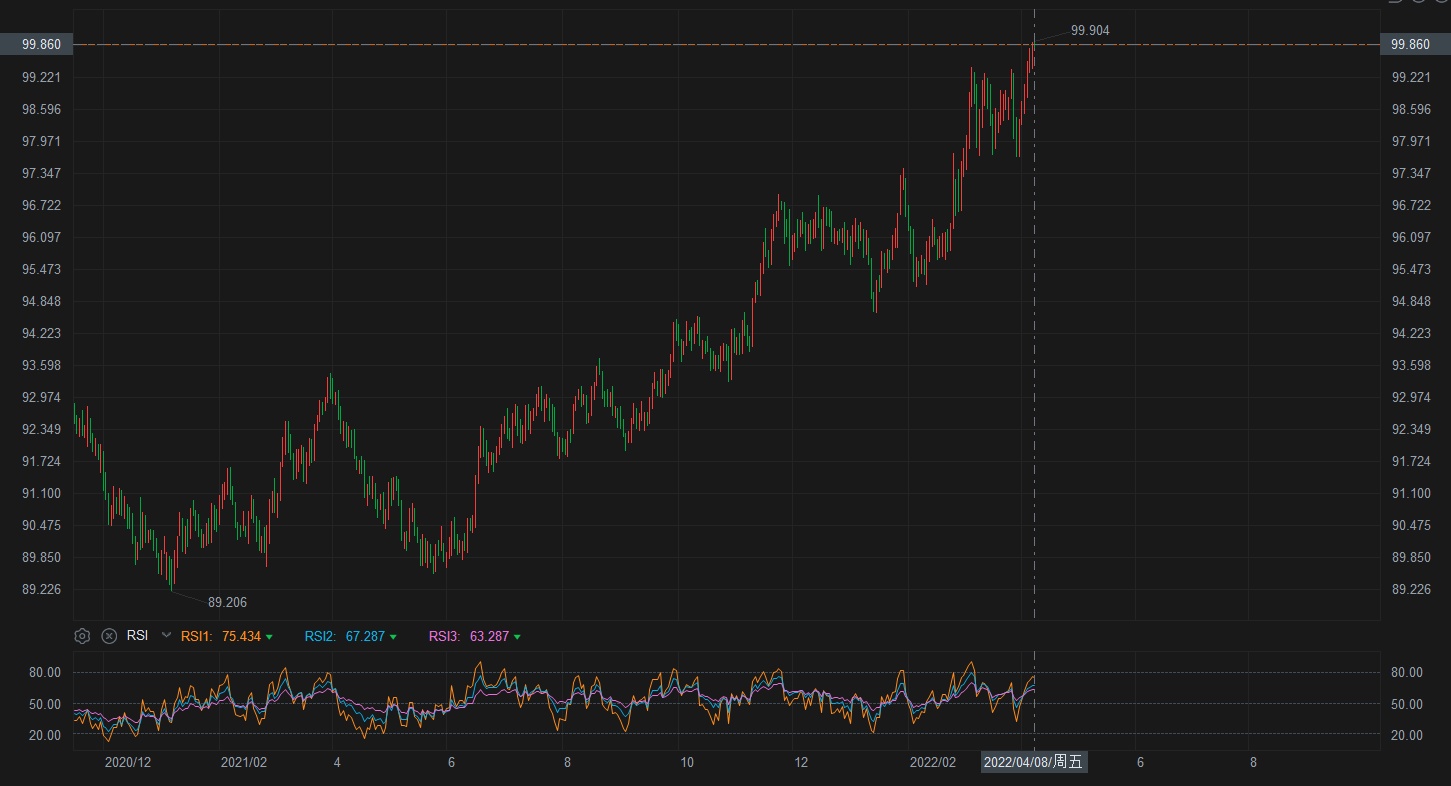Click 91.100 on the right price axis

(x=1411, y=493)
